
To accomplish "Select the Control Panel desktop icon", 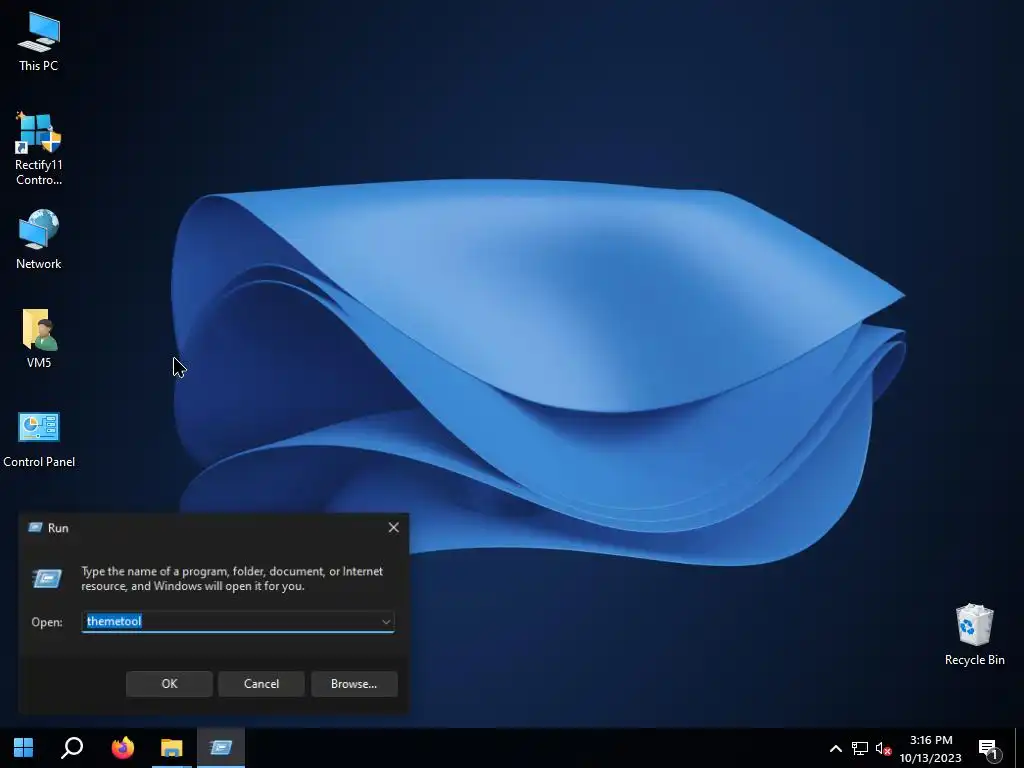I will coord(39,439).
